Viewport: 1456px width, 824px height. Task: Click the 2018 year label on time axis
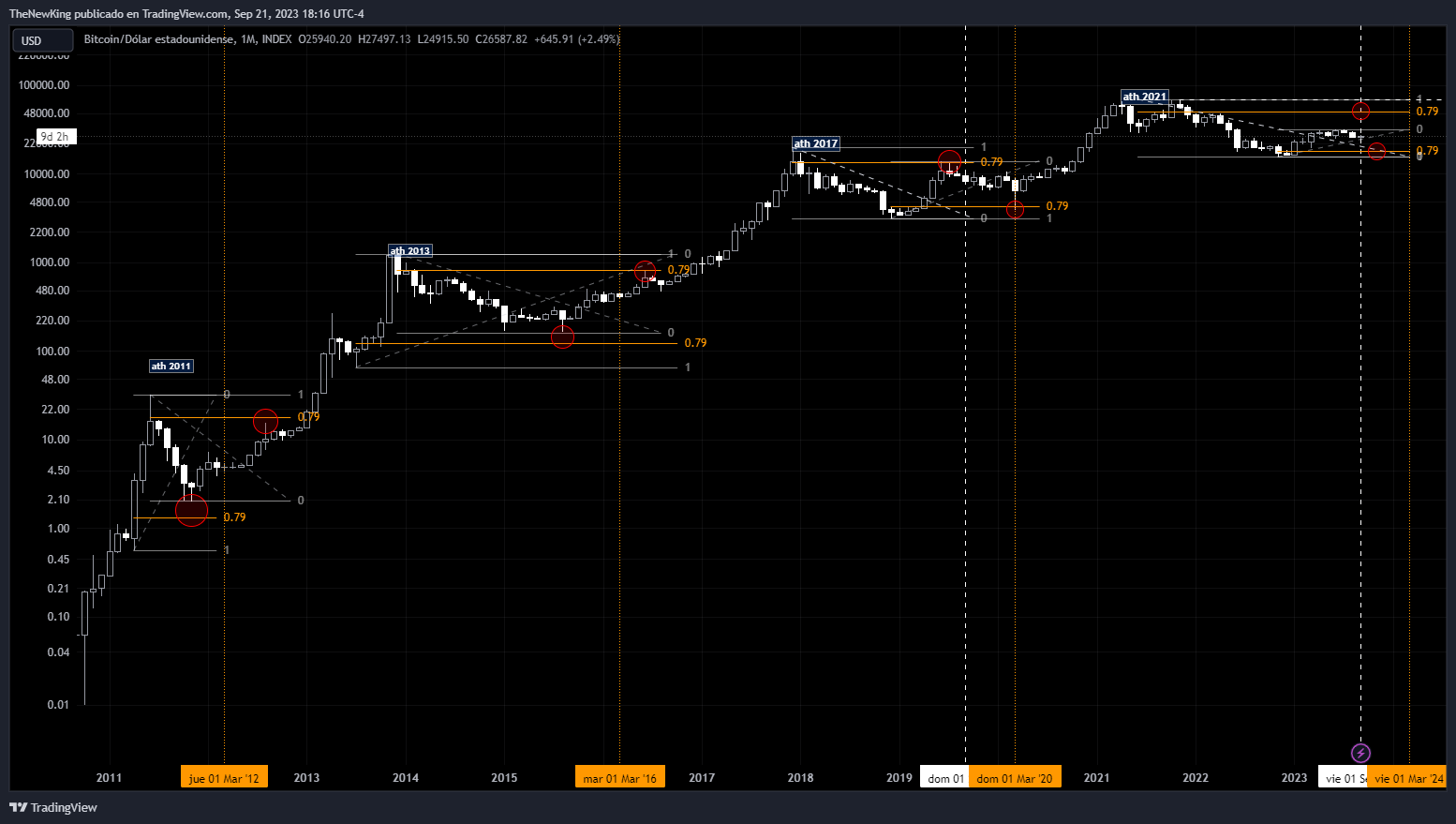click(800, 778)
